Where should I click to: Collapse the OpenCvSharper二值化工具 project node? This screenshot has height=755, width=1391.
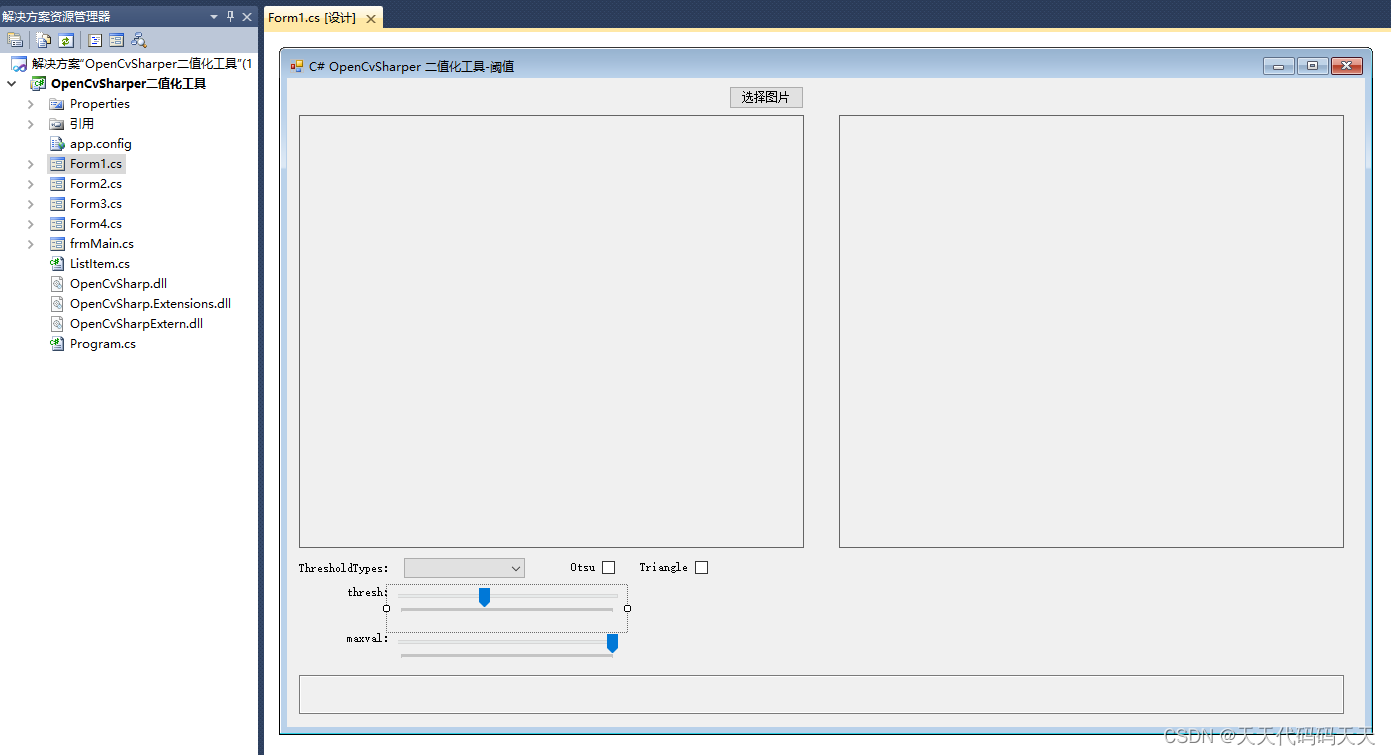[11, 83]
